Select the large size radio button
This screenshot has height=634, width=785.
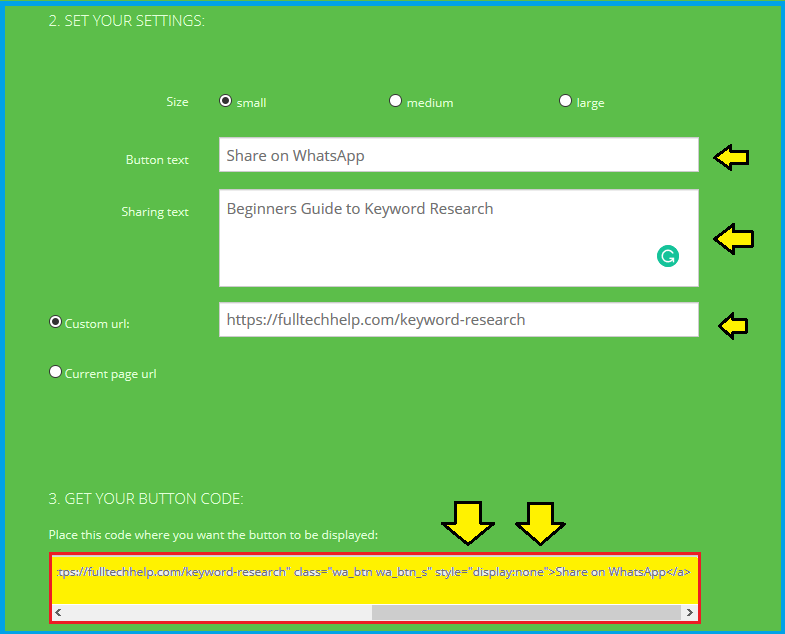(x=565, y=101)
